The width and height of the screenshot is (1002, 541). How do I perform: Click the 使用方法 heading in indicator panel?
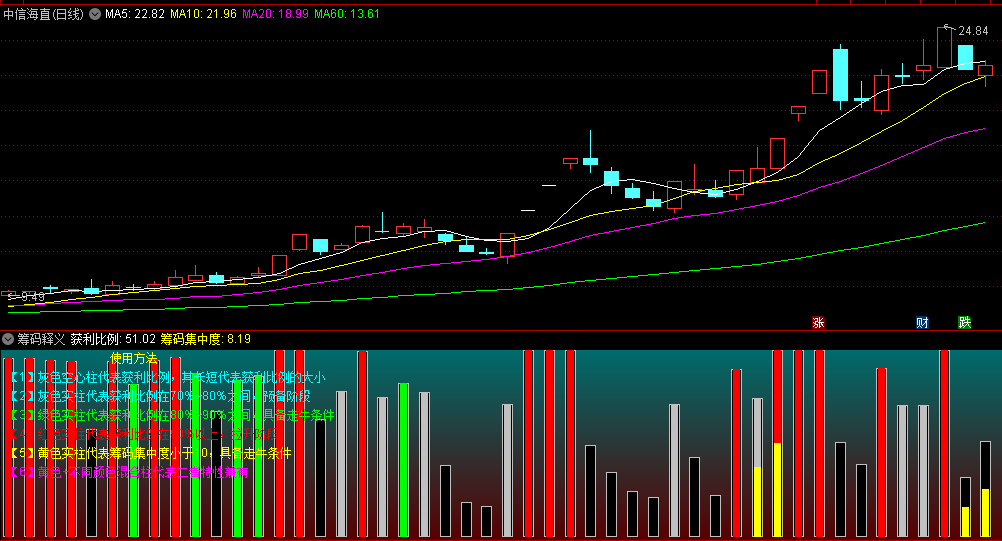(134, 358)
